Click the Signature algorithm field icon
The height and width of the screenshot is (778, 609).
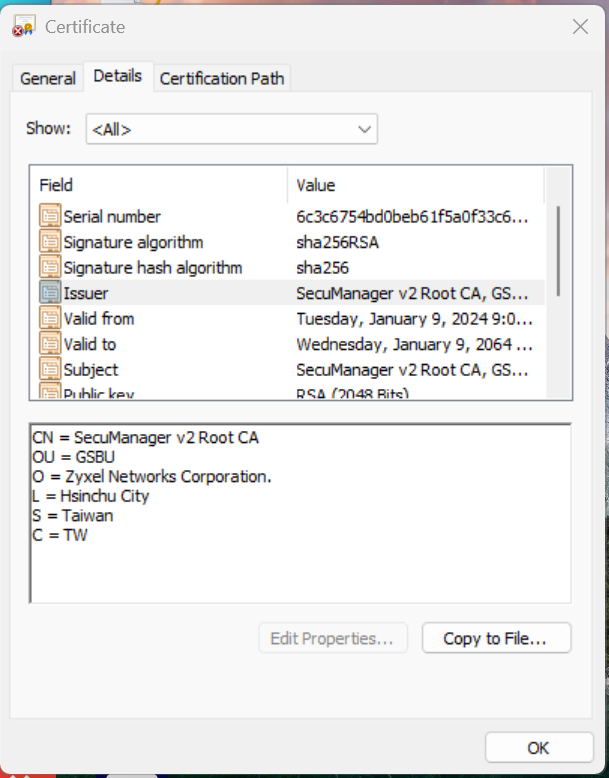pos(50,242)
